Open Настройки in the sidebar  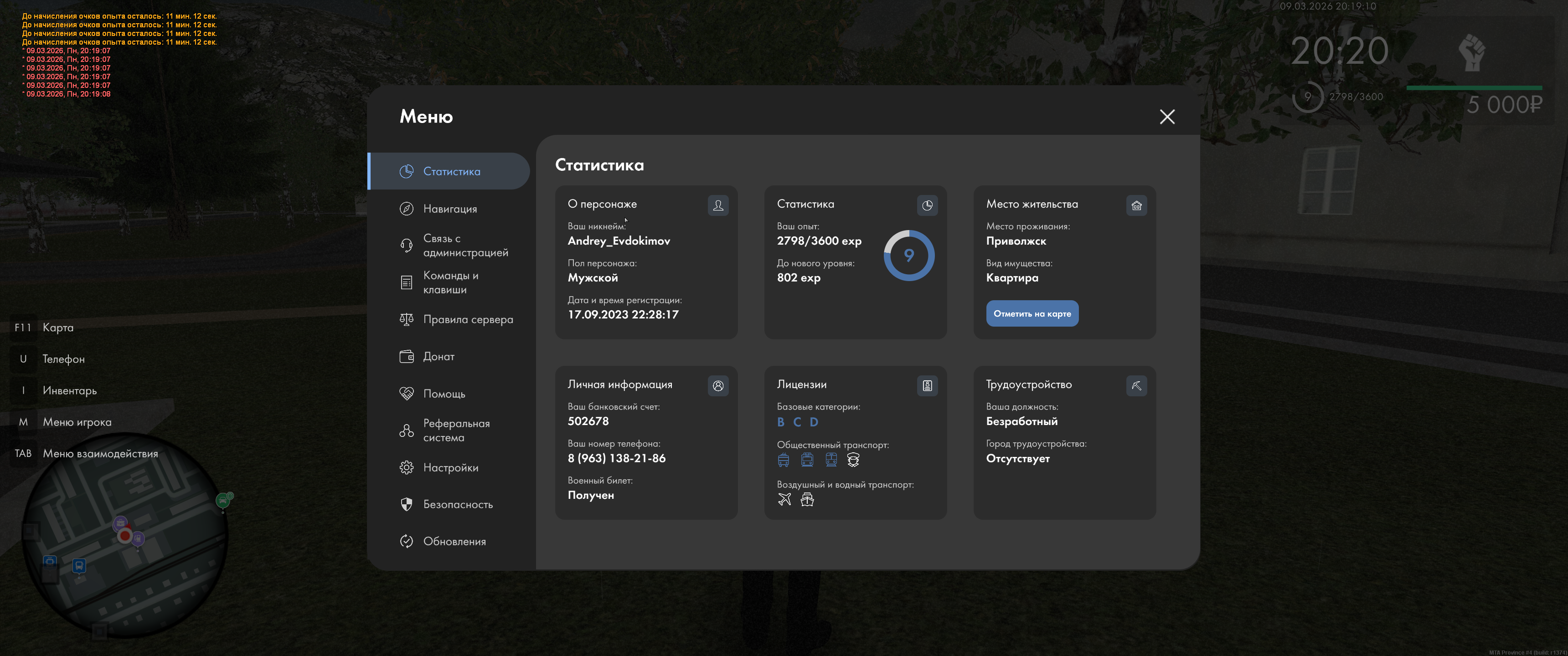tap(450, 467)
